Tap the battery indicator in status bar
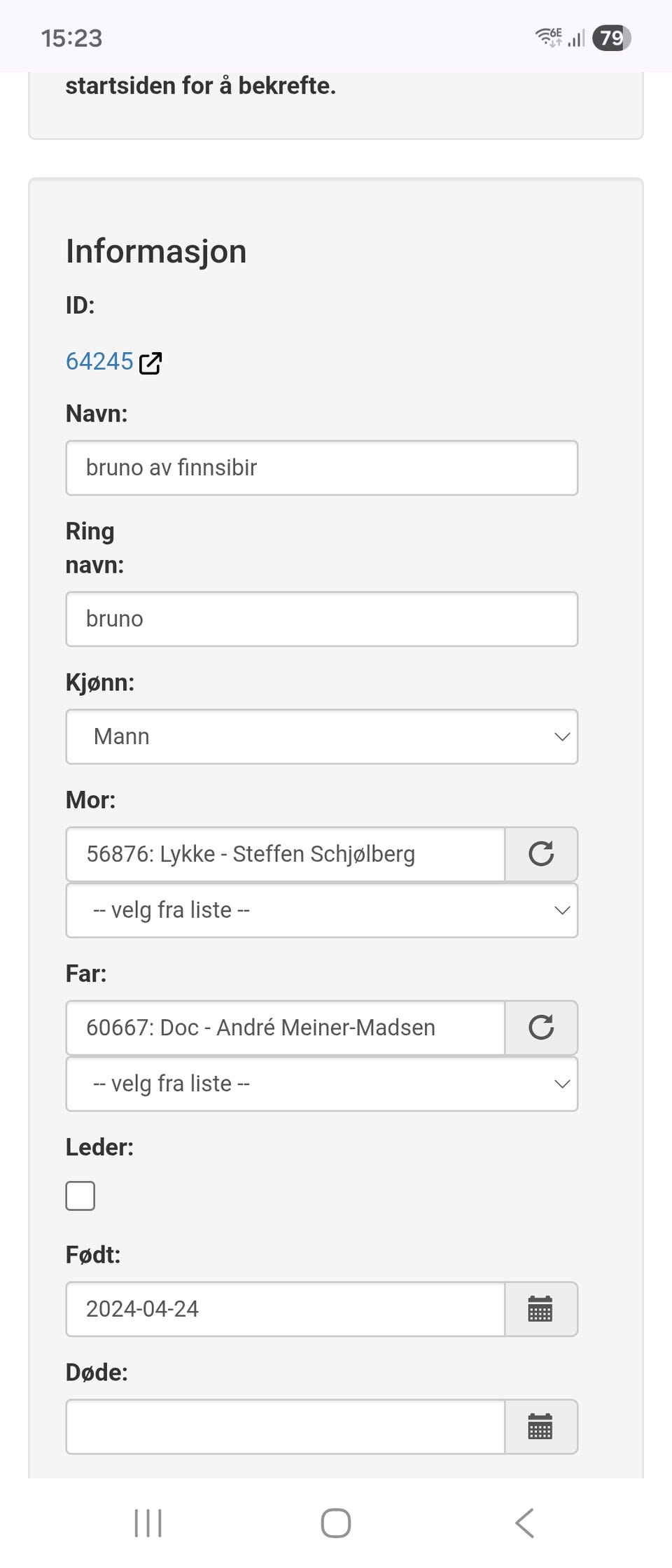 pos(611,38)
